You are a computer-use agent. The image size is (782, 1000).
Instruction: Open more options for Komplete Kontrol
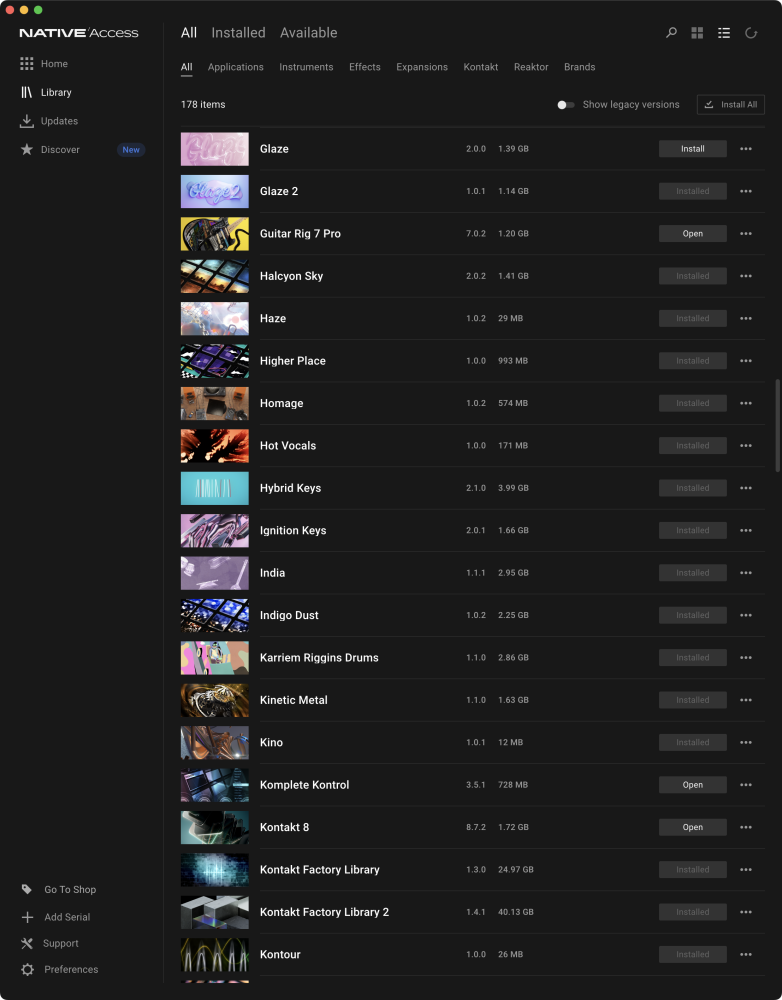746,785
